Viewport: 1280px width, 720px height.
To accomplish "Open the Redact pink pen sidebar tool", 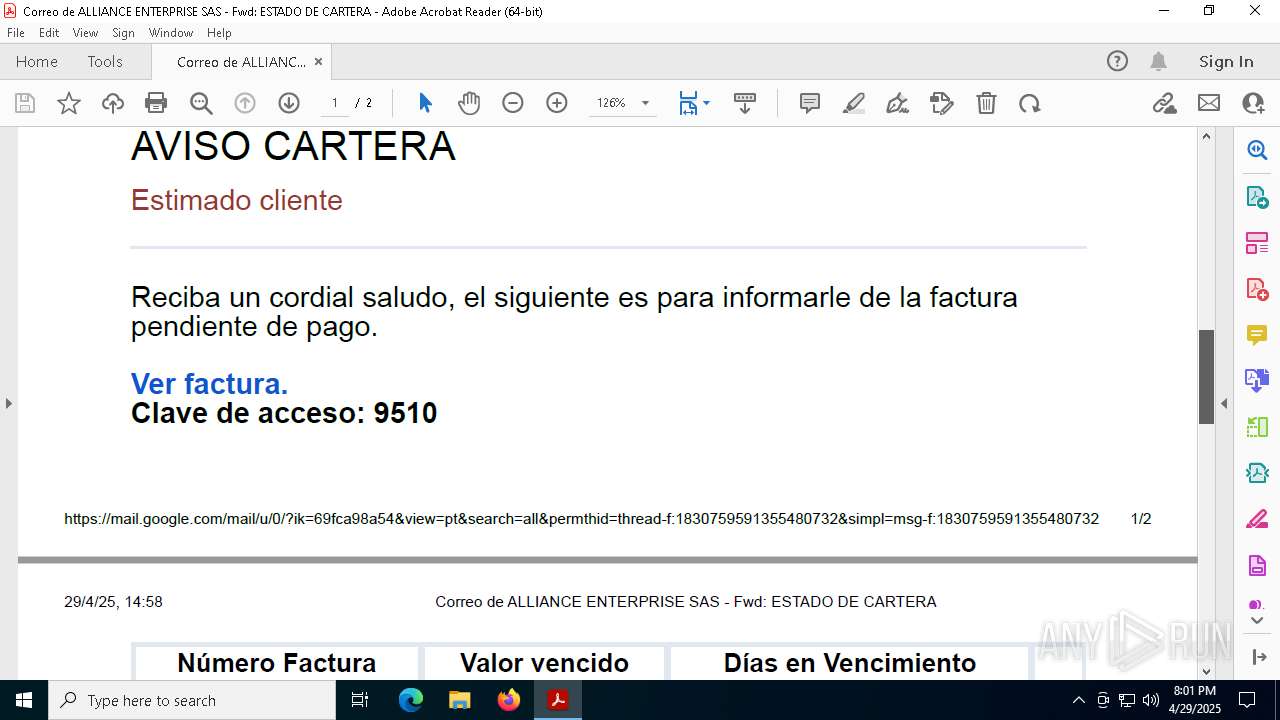I will pos(1257,519).
